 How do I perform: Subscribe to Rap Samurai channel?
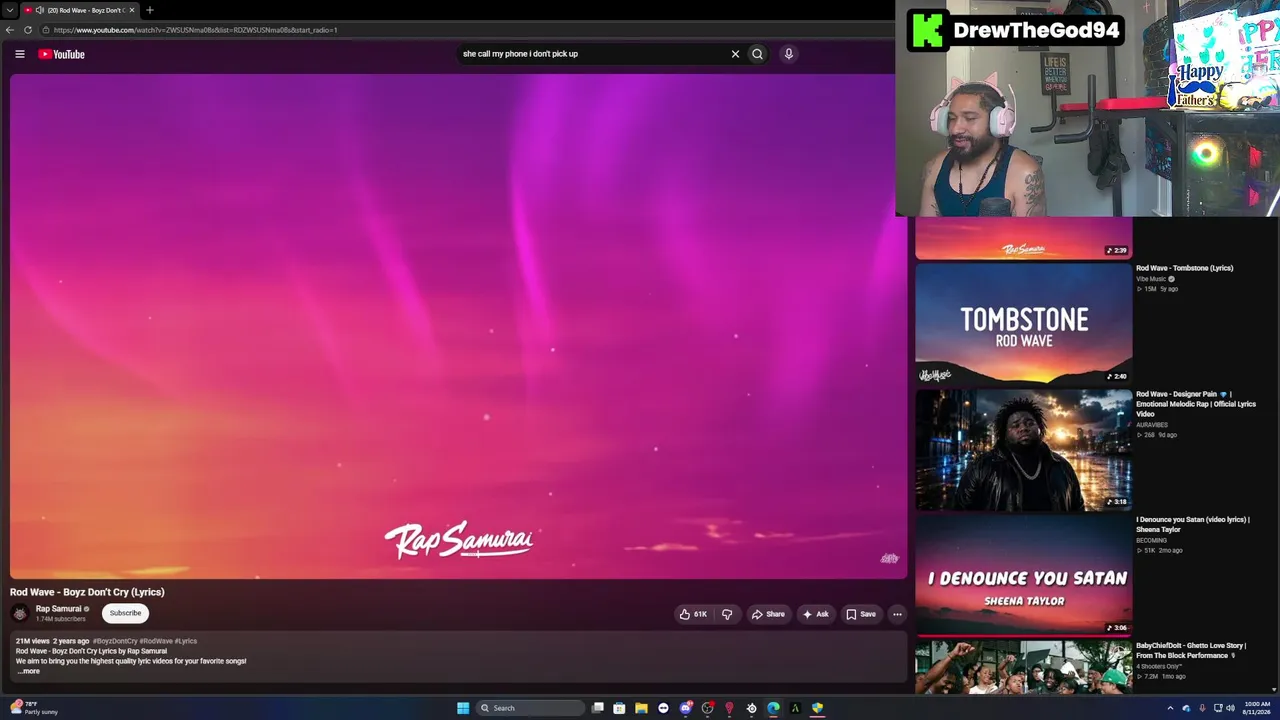125,613
